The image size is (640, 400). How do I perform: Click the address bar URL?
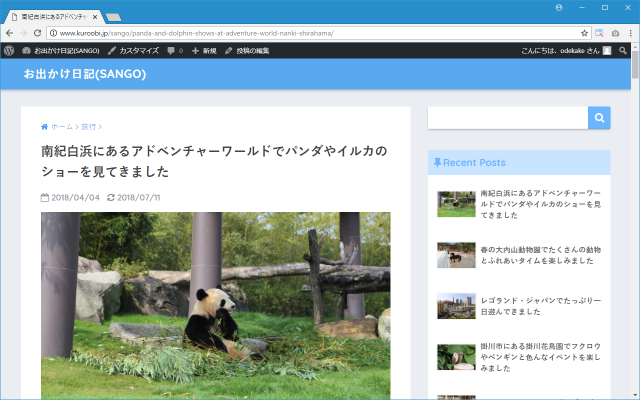pyautogui.click(x=197, y=33)
